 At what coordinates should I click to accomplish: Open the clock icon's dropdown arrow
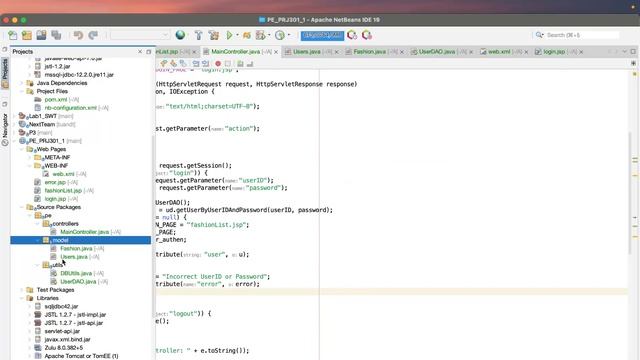click(289, 35)
